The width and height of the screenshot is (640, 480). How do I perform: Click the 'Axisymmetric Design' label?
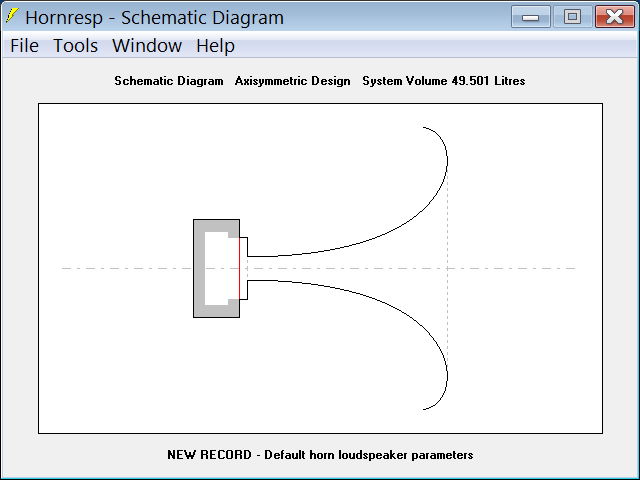pyautogui.click(x=292, y=81)
